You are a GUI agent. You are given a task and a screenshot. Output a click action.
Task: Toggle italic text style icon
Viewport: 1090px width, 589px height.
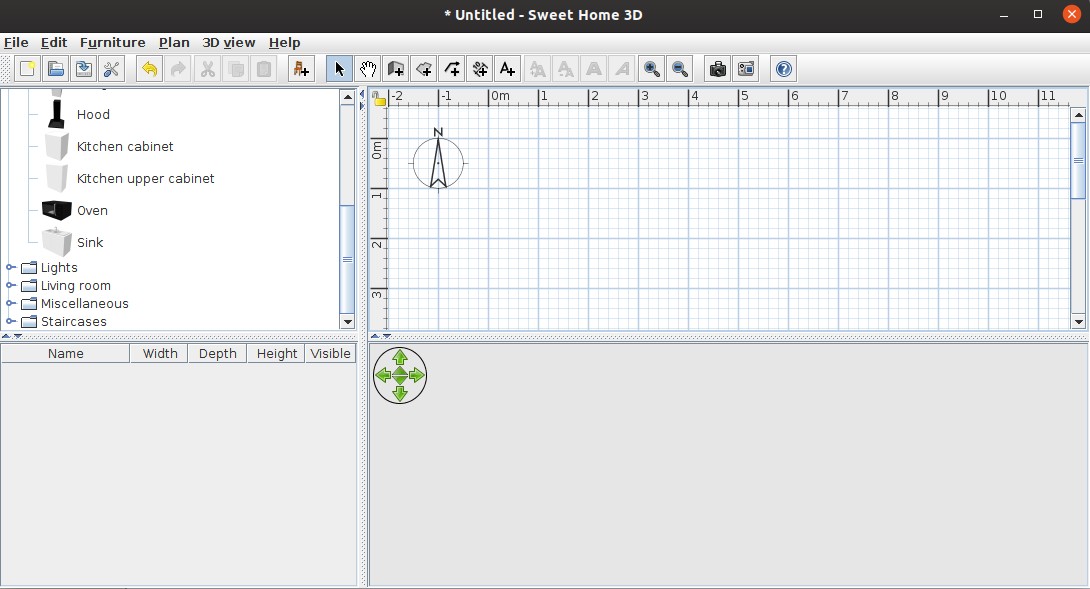(x=622, y=69)
